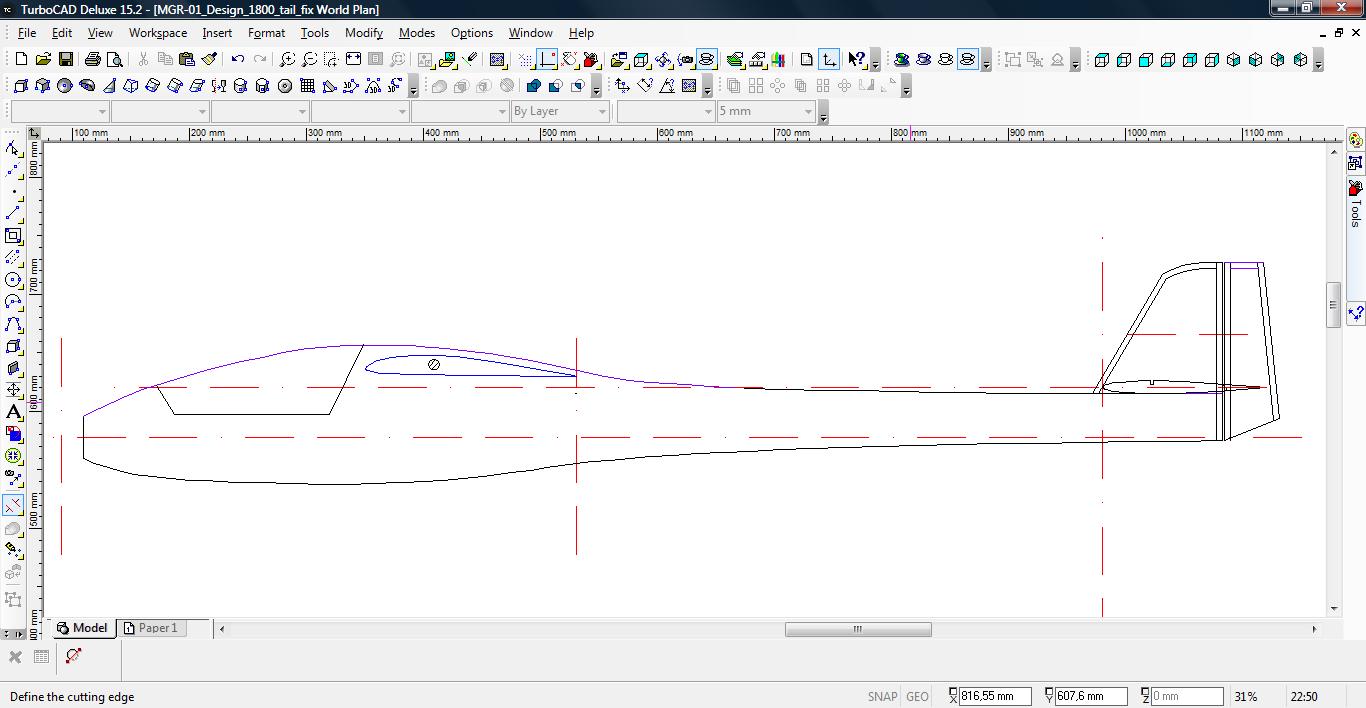Click the context Help arrow-question icon

(x=857, y=59)
